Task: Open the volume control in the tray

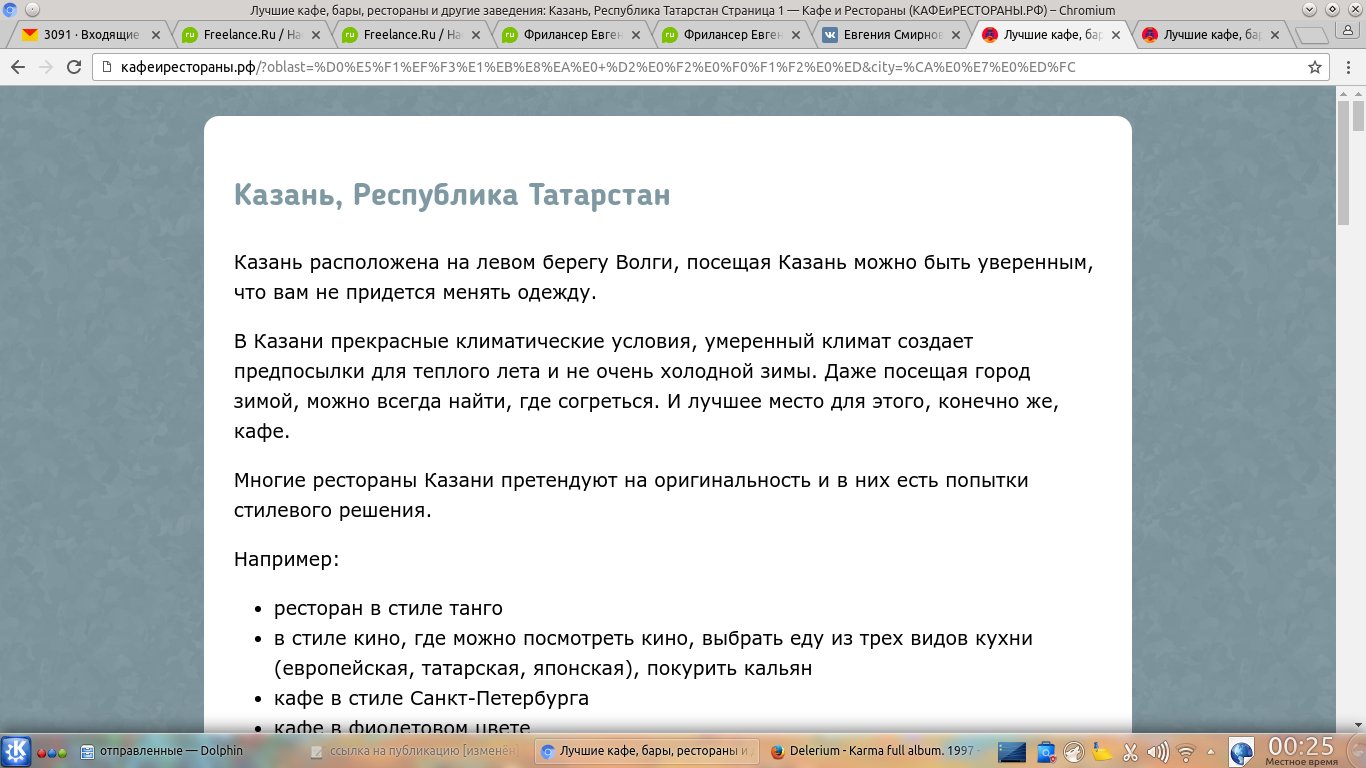Action: (x=1157, y=751)
